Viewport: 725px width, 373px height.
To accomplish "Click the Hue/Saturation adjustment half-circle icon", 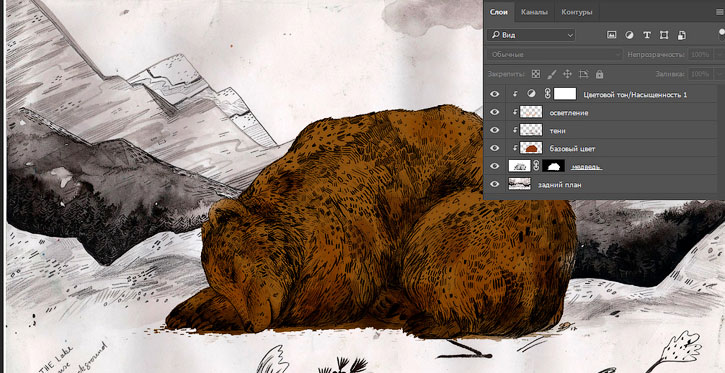I will pos(531,94).
